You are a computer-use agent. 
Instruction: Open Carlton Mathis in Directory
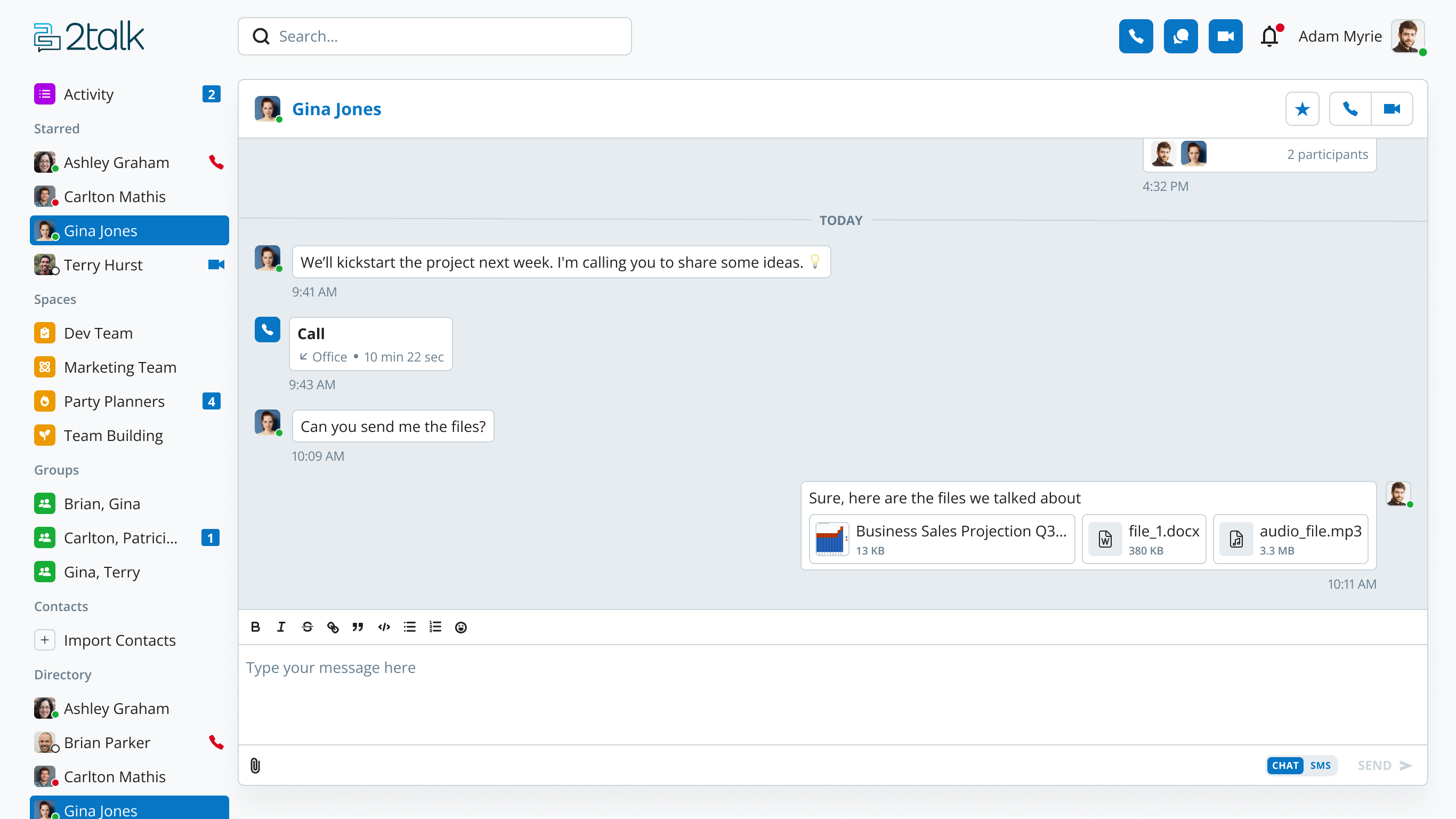(x=129, y=776)
